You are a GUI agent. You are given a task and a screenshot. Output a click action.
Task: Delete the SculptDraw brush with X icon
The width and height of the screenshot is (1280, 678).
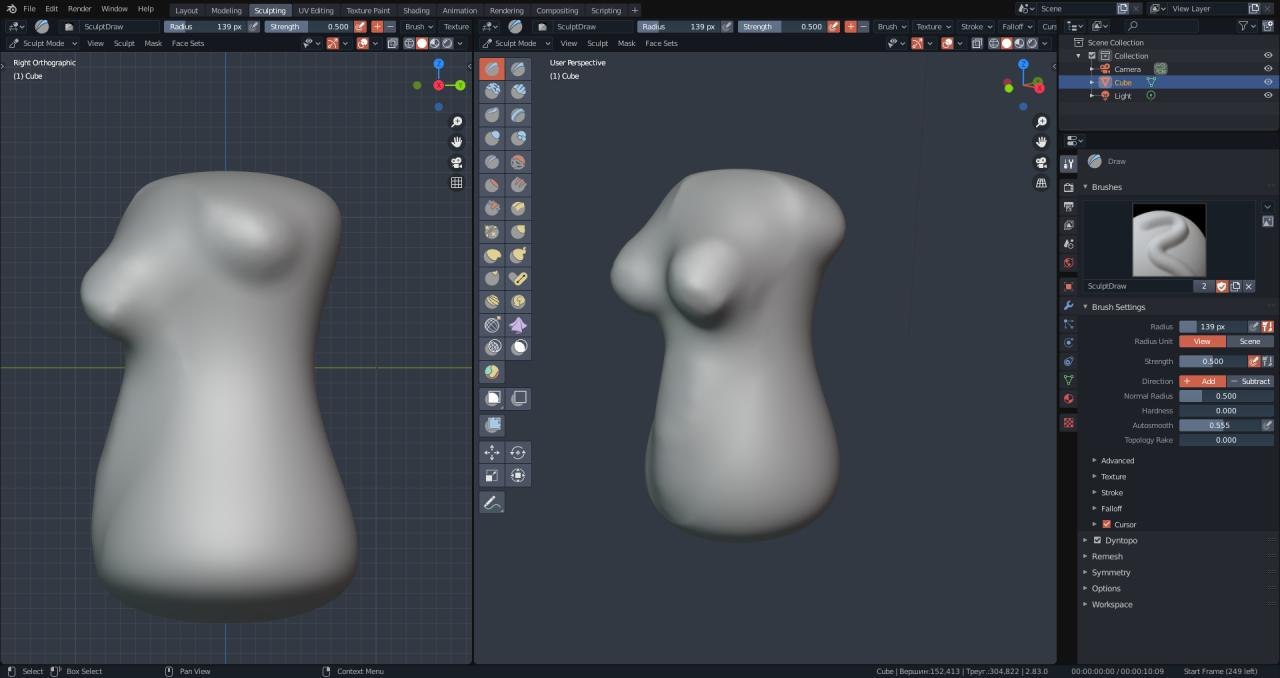[1249, 286]
